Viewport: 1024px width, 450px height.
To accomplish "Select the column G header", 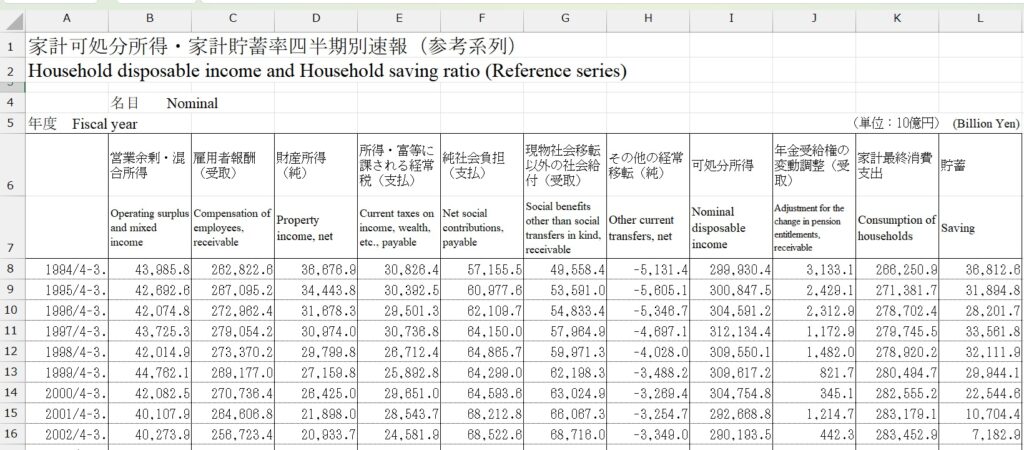I will coord(564,19).
